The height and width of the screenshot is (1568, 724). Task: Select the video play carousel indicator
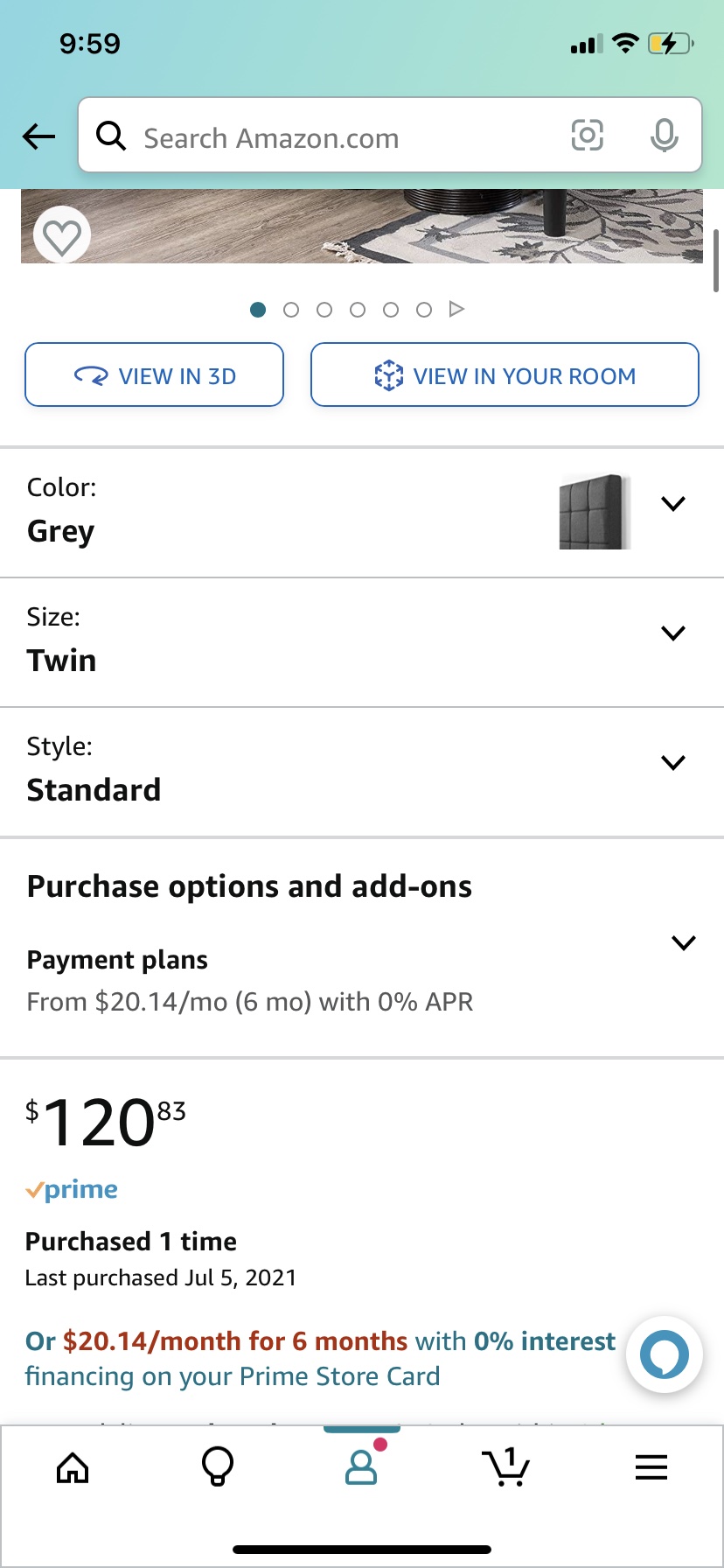click(x=456, y=310)
